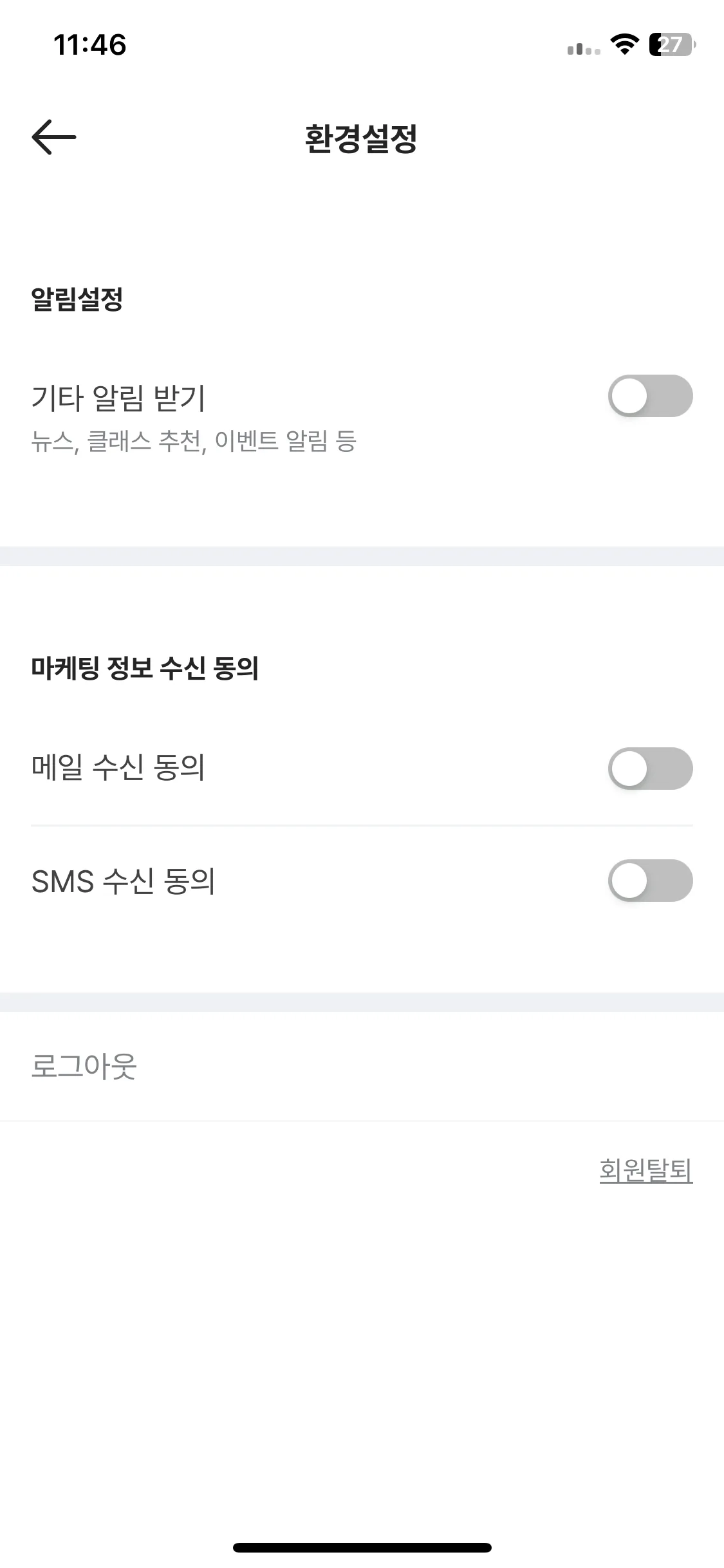Select the 알림설정 section header
This screenshot has height=1568, width=724.
[x=77, y=299]
